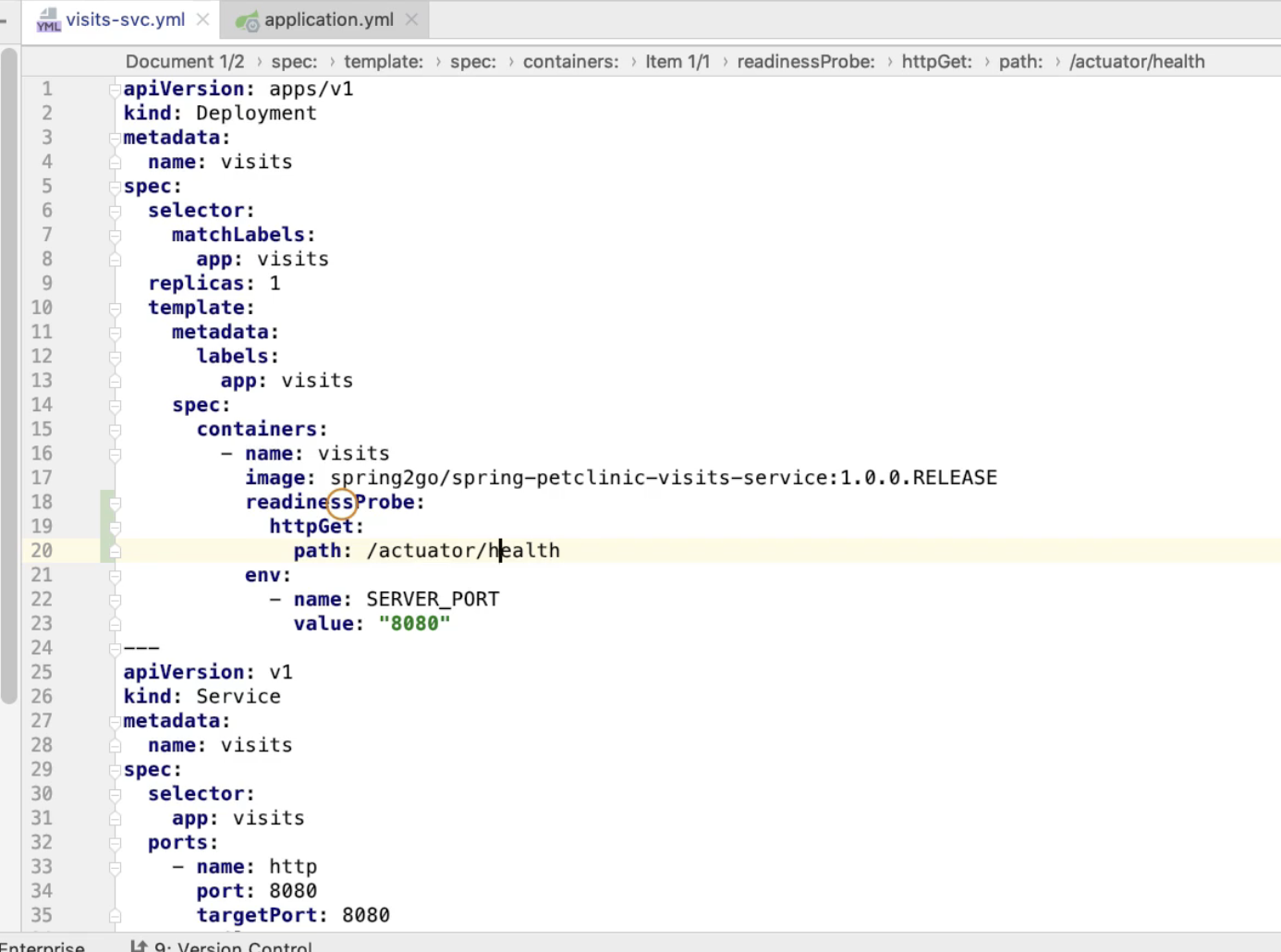This screenshot has width=1281, height=952.
Task: Click the vertical scrollbar on the left edge
Action: point(9,370)
